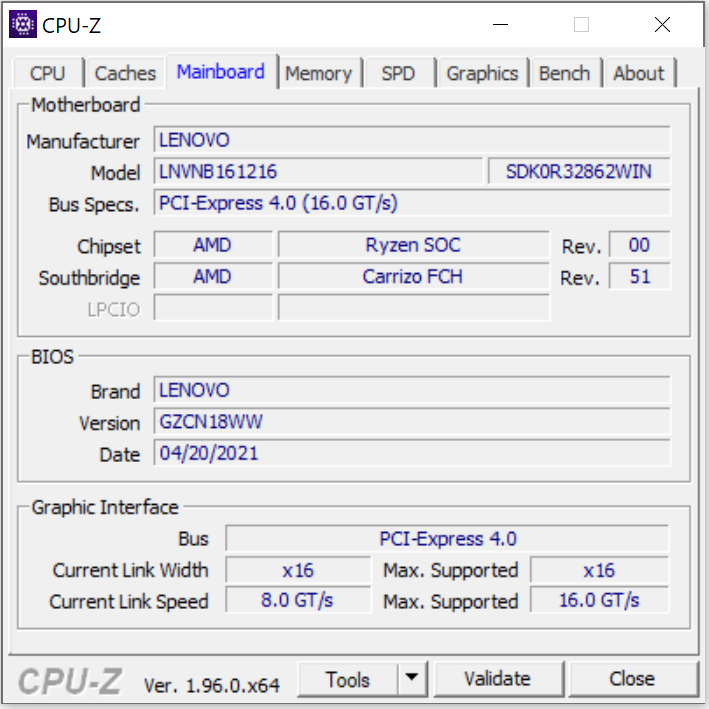Screen dimensions: 709x709
Task: Switch to the SPD tab
Action: pyautogui.click(x=398, y=73)
